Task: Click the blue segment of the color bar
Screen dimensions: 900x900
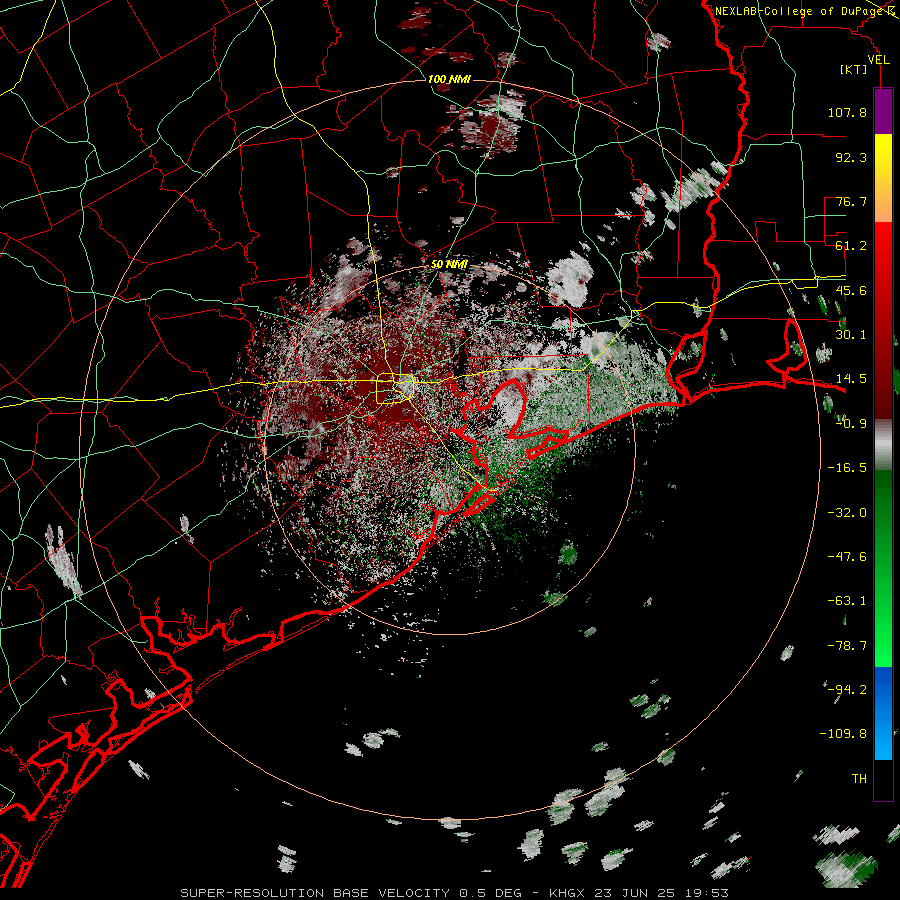Action: (883, 713)
